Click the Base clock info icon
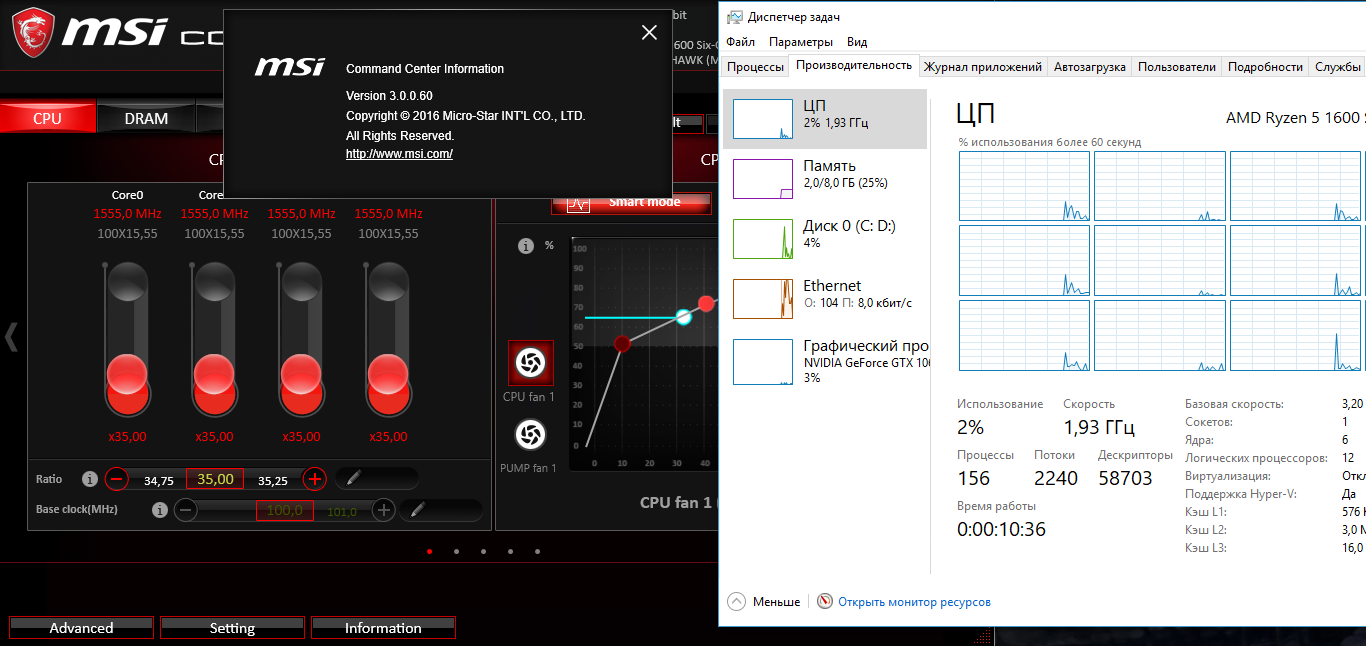The width and height of the screenshot is (1366, 646). click(159, 510)
